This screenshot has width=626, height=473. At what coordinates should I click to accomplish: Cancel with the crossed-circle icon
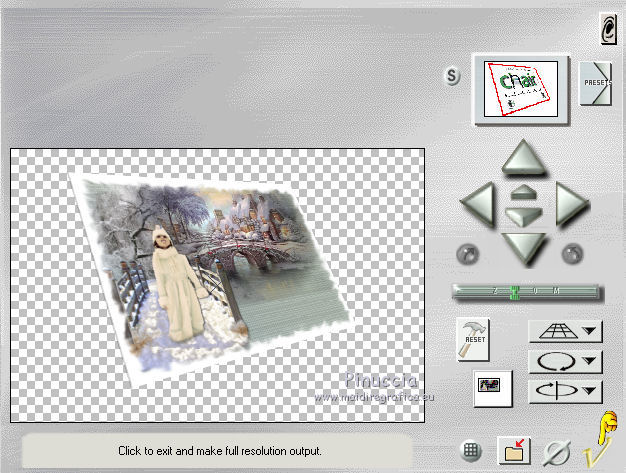point(557,453)
